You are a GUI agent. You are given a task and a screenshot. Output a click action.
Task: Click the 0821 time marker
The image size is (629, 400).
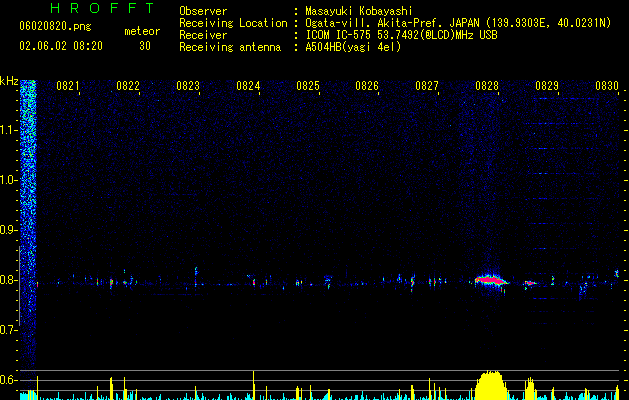click(x=67, y=86)
